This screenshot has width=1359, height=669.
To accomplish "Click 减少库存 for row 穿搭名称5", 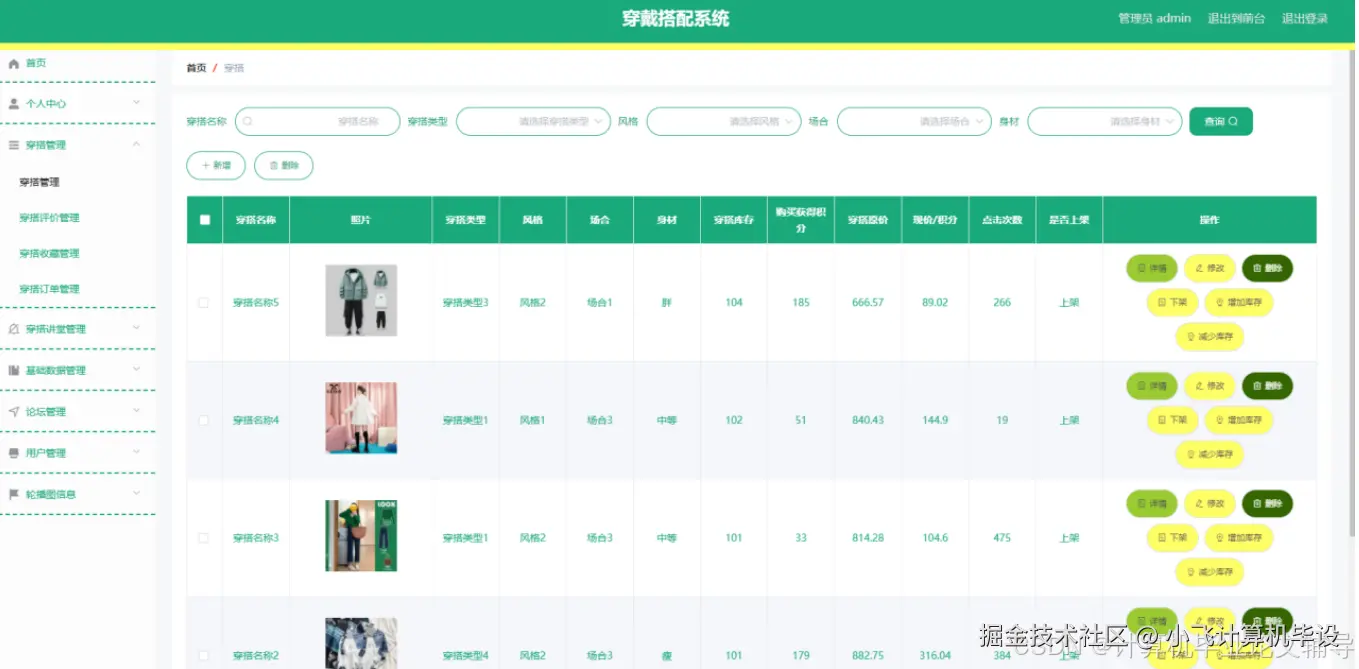I will (1209, 337).
